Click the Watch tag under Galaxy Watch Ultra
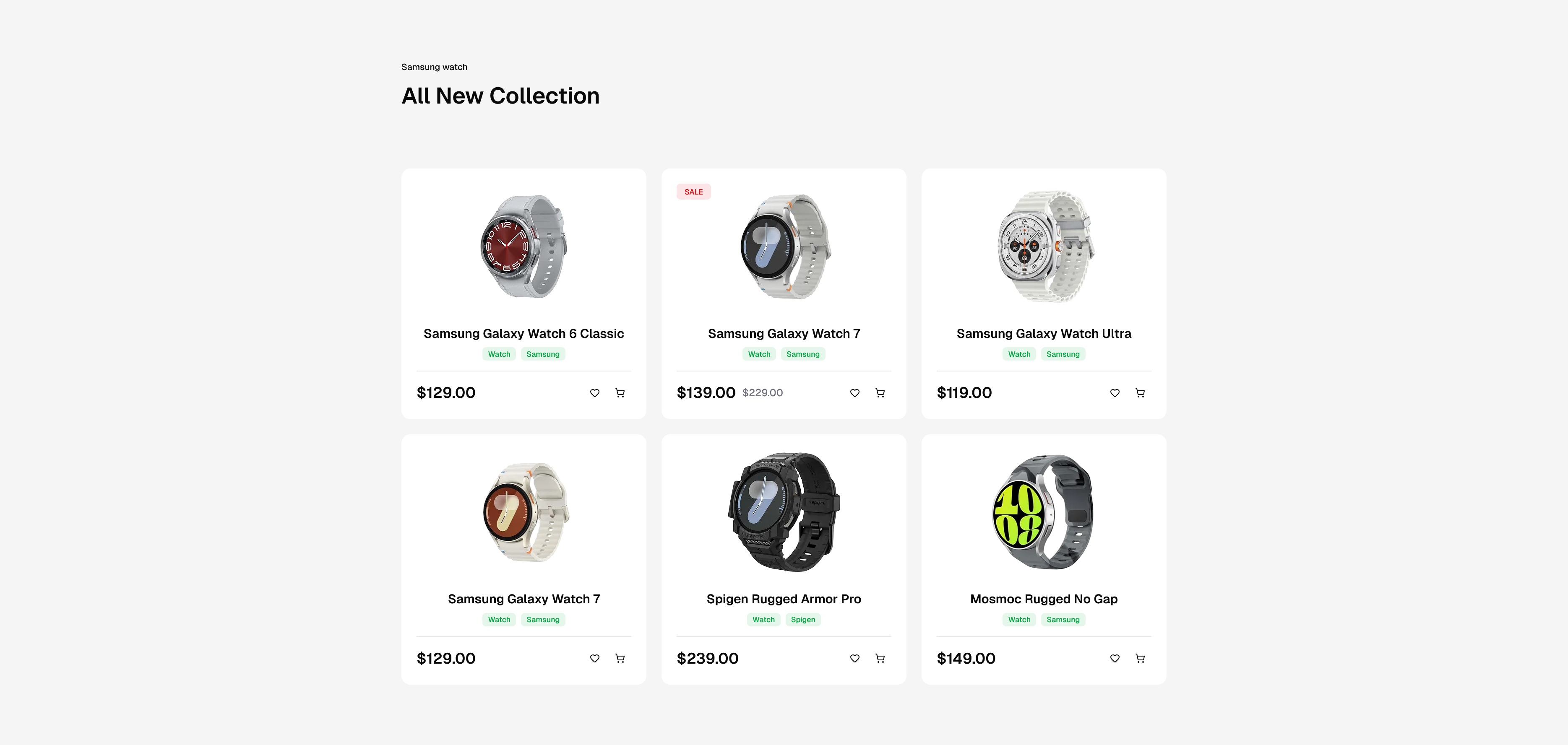The width and height of the screenshot is (1568, 745). coord(1018,354)
